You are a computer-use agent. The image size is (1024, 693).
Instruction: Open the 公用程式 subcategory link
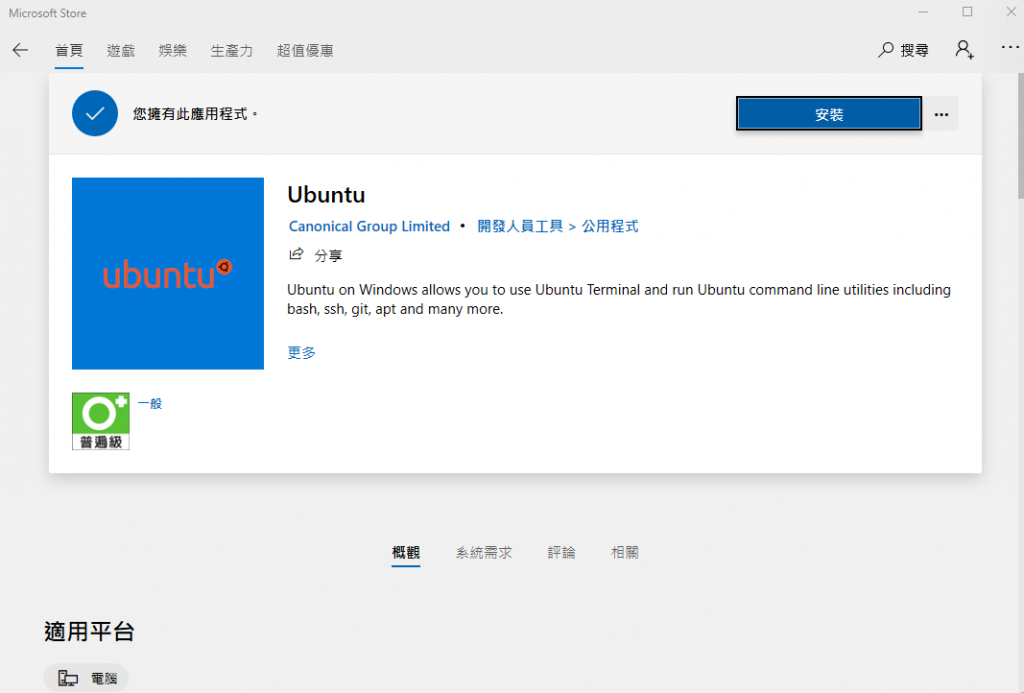click(x=610, y=226)
